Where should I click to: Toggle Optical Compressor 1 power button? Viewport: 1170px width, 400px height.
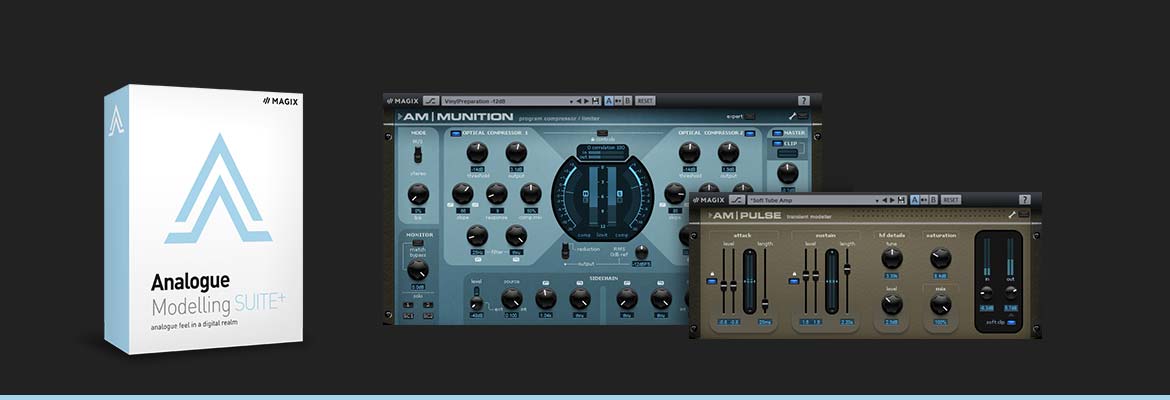coord(455,133)
